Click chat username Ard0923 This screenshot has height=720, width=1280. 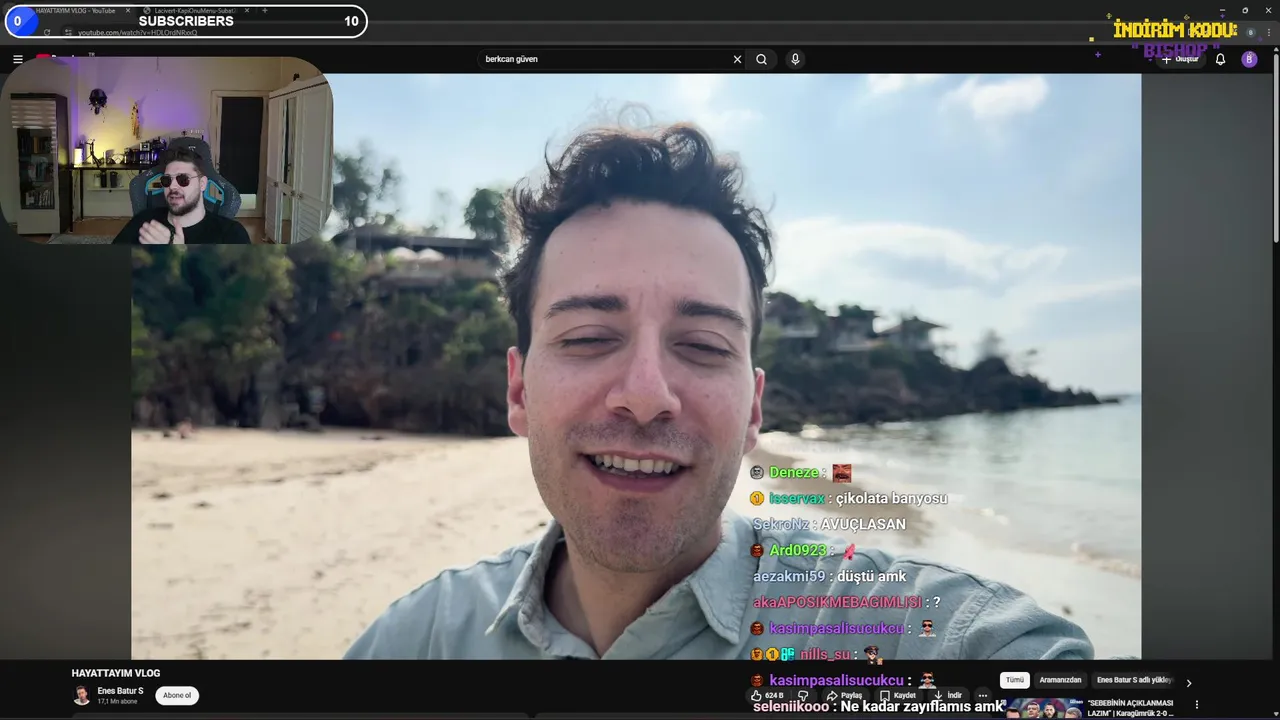(x=798, y=550)
